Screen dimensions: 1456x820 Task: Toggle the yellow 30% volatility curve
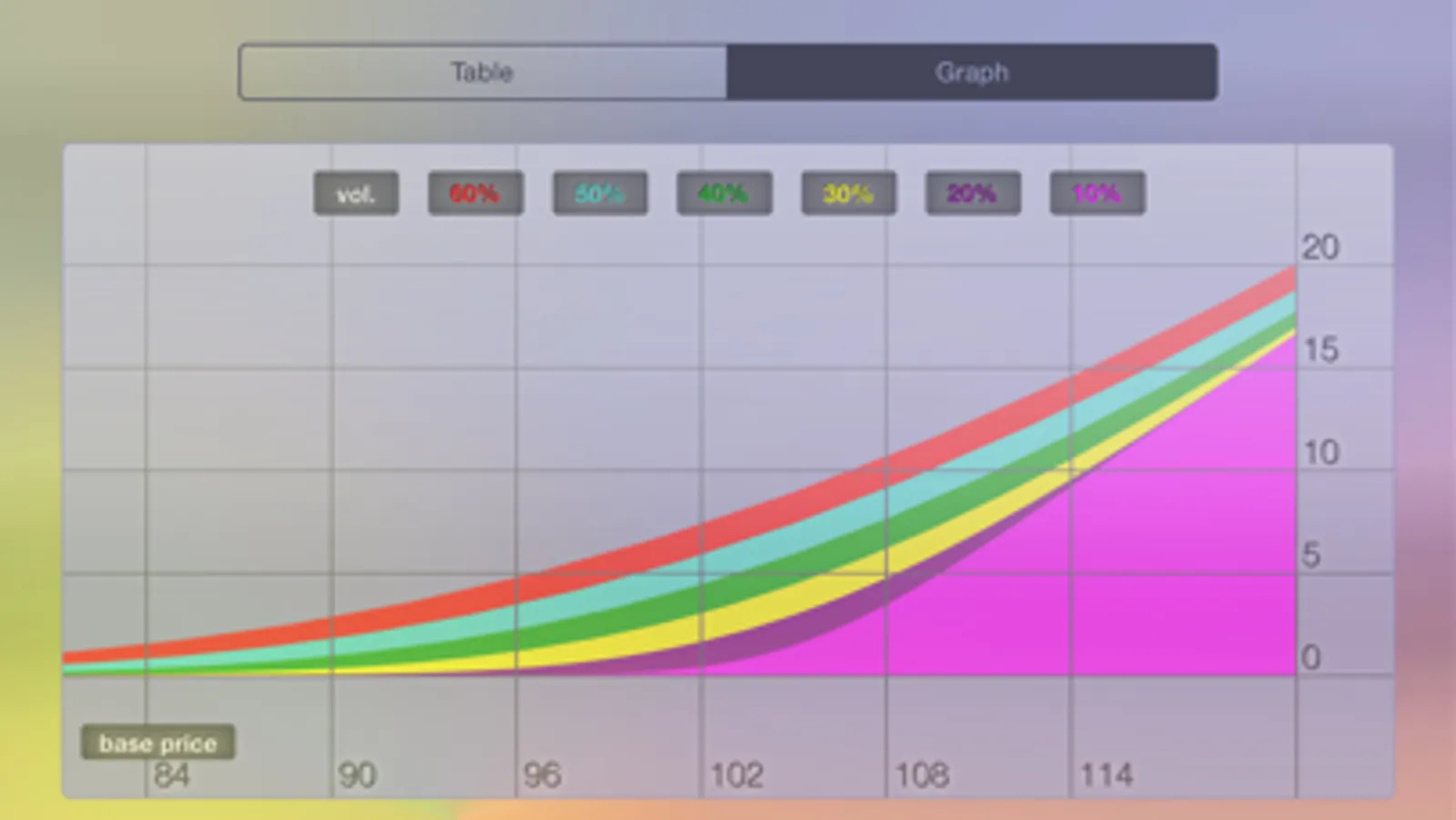point(849,193)
